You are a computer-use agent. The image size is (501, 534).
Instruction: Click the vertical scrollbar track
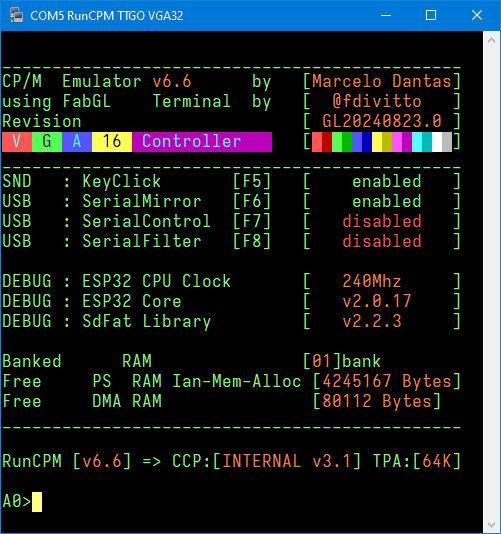[x=491, y=283]
